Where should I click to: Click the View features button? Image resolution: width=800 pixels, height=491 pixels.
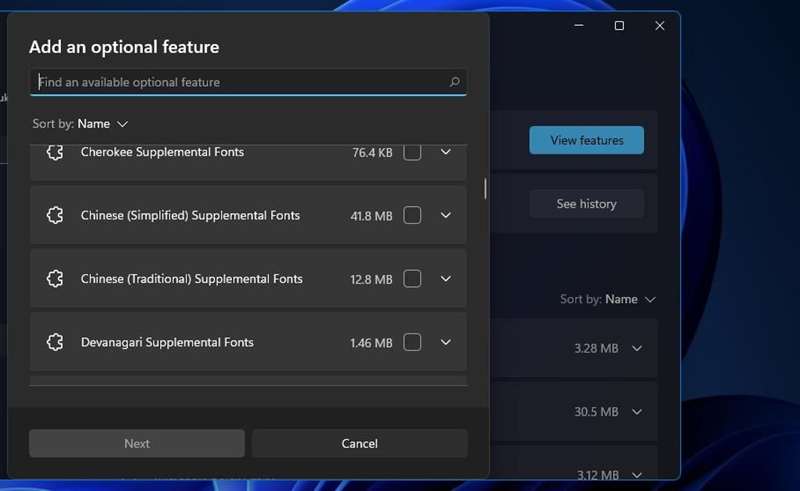586,140
